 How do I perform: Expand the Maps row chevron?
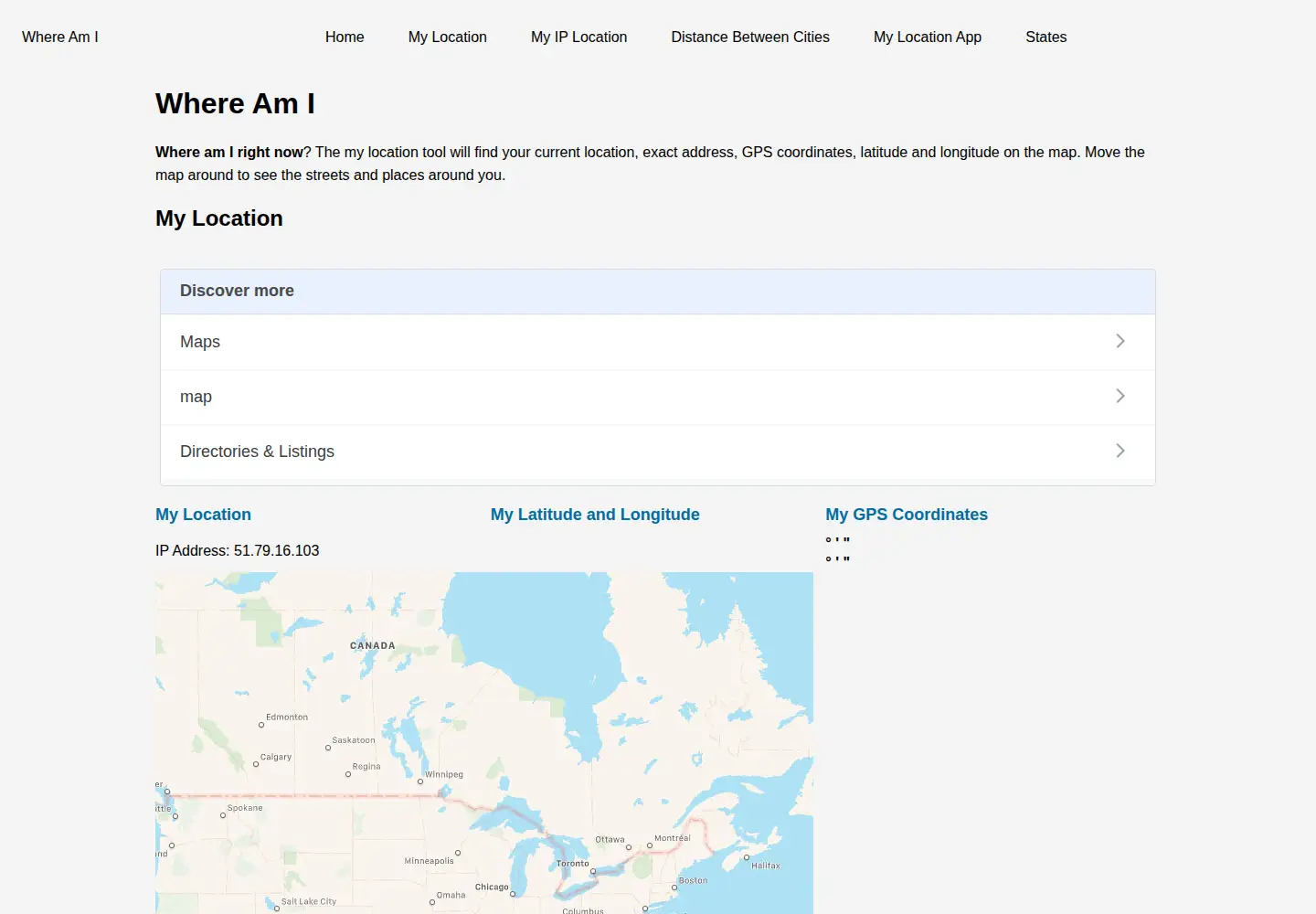[1120, 341]
